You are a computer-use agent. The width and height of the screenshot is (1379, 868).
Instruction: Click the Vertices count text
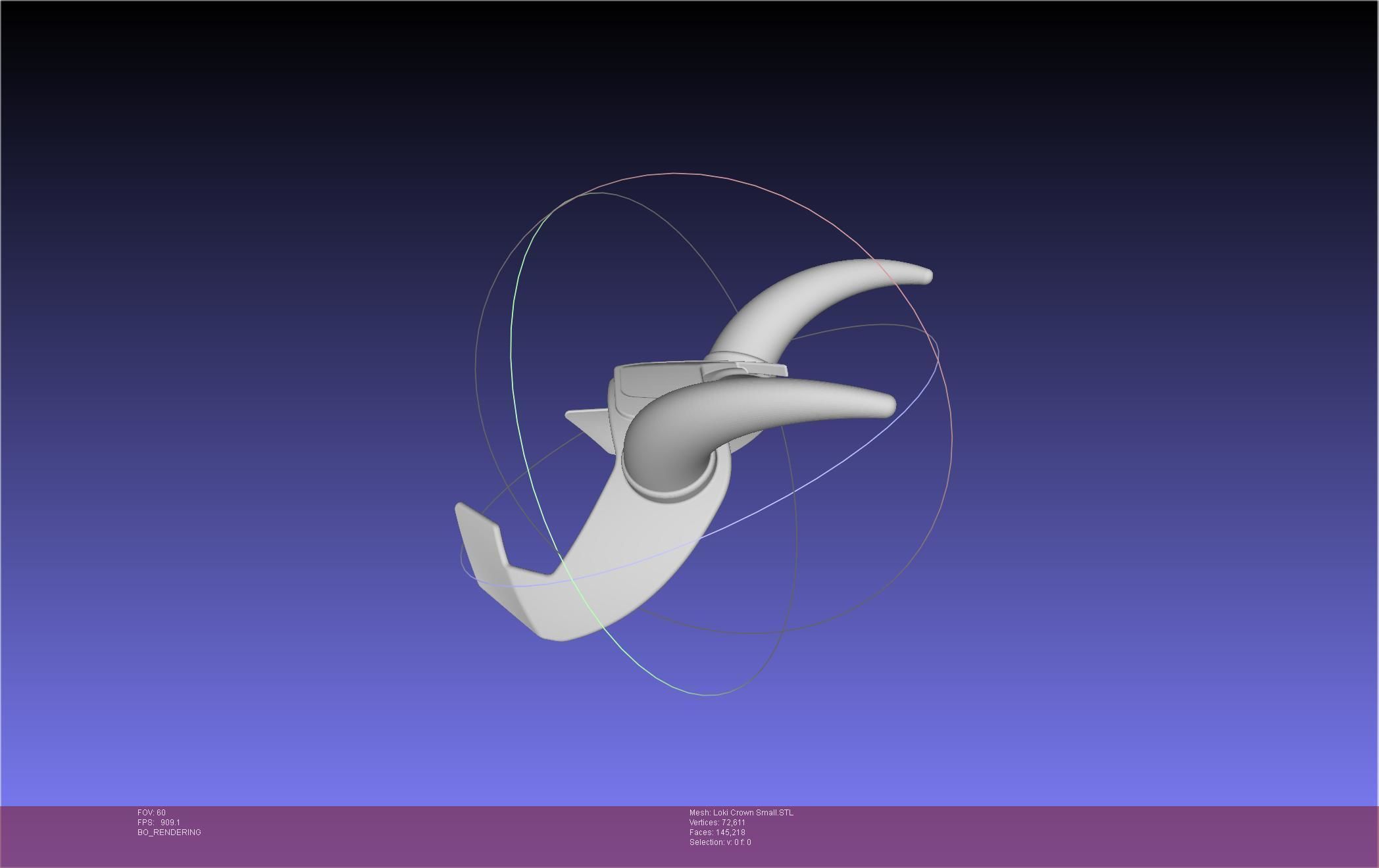pos(717,823)
